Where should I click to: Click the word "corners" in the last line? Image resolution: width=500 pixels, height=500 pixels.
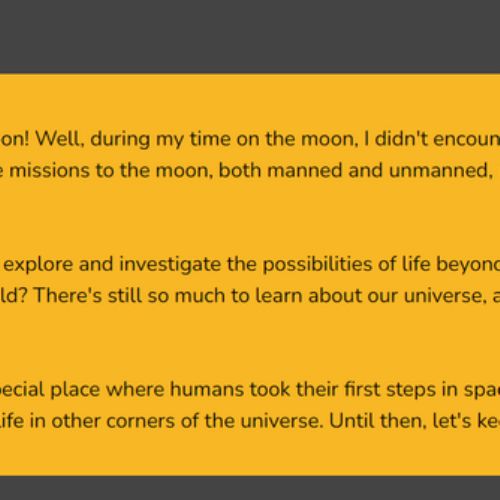[x=141, y=421]
